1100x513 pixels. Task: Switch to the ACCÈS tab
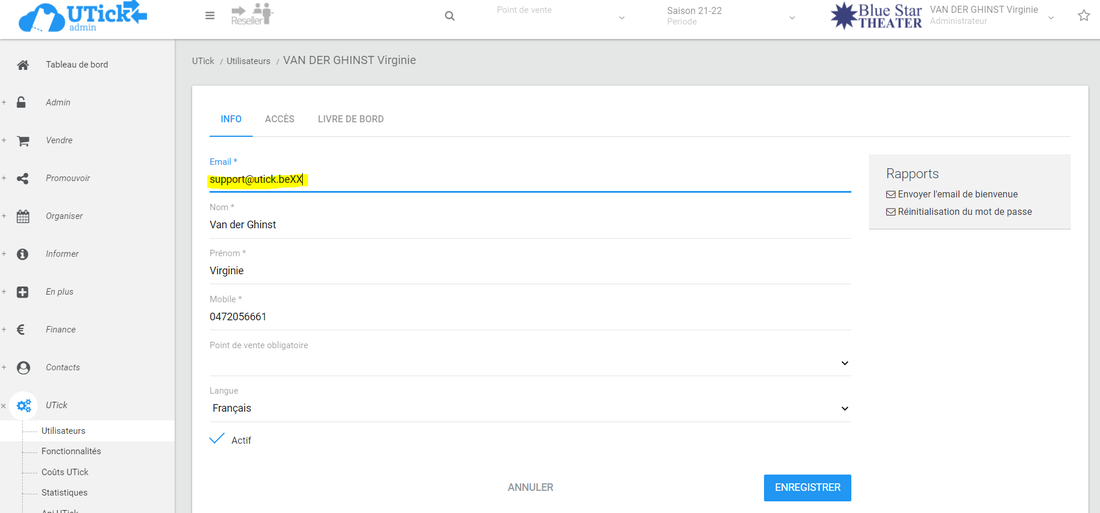(x=279, y=120)
